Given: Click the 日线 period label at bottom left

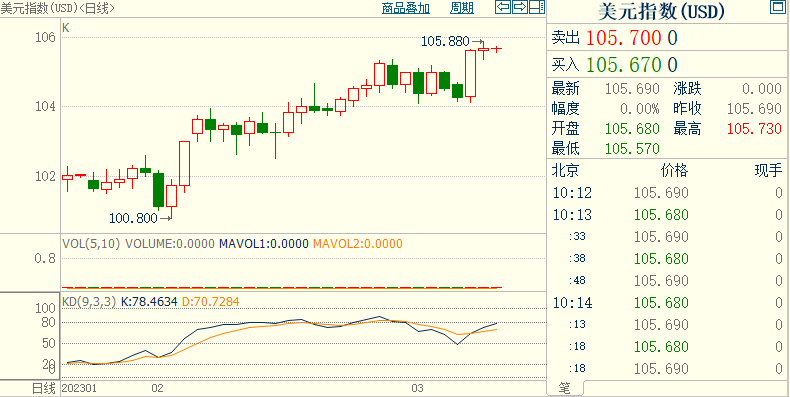Looking at the screenshot, I should point(43,388).
